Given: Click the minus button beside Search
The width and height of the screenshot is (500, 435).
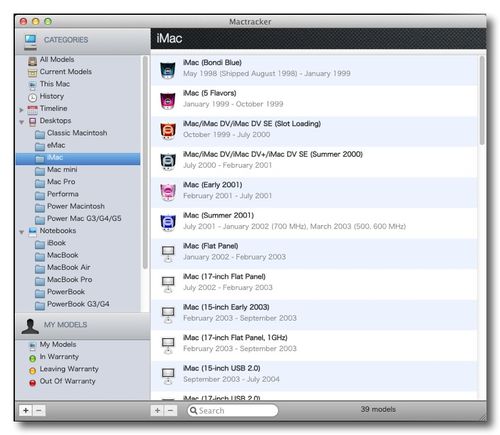Looking at the screenshot, I should click(170, 410).
